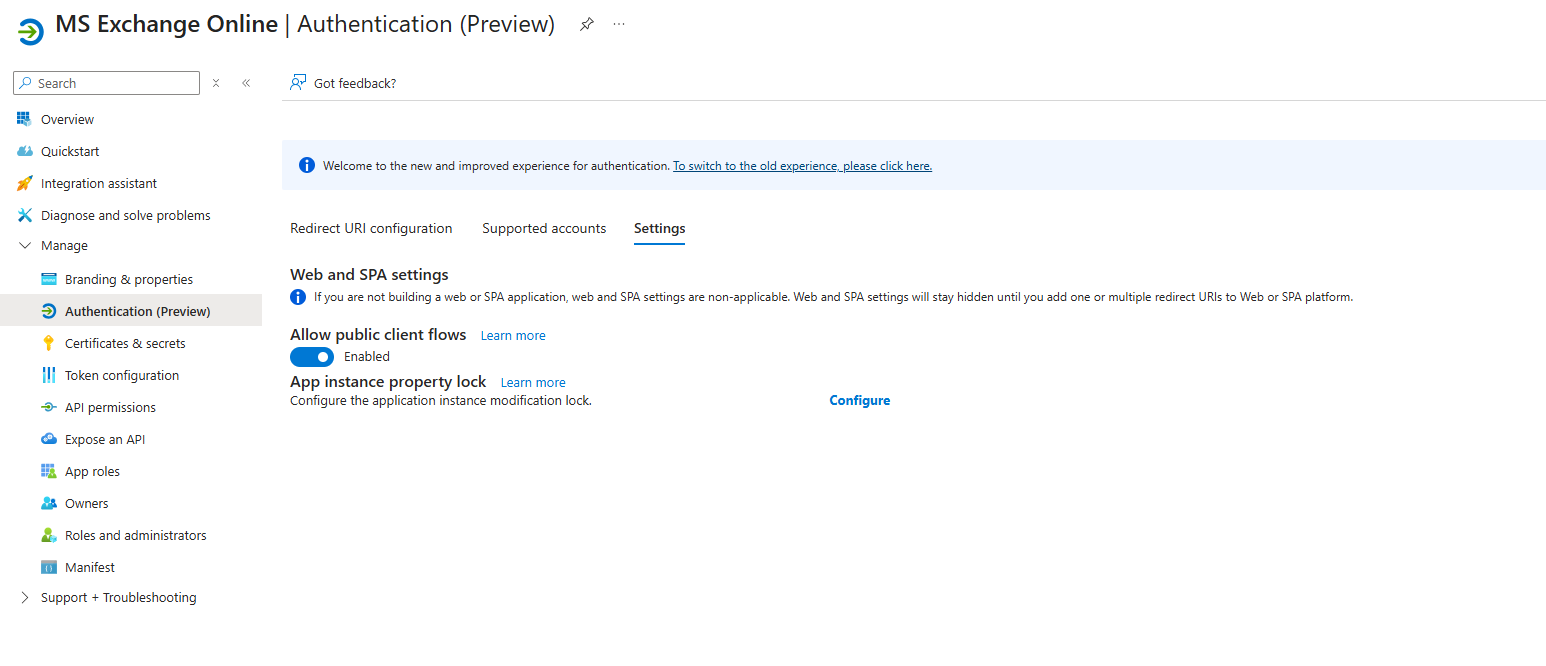Click the MS Exchange Online app logo icon

tap(31, 32)
